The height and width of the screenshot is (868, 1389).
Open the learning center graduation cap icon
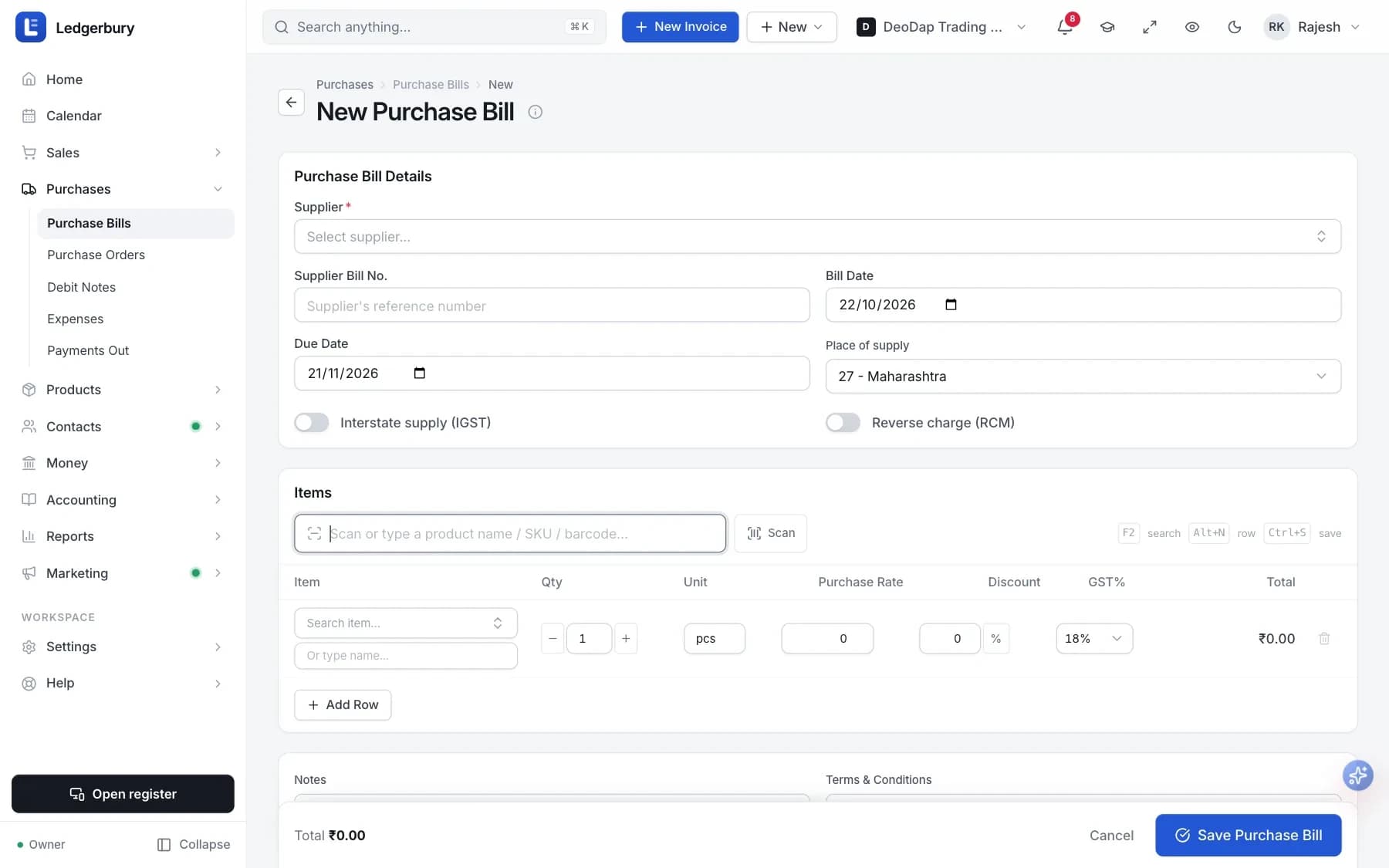click(x=1107, y=27)
